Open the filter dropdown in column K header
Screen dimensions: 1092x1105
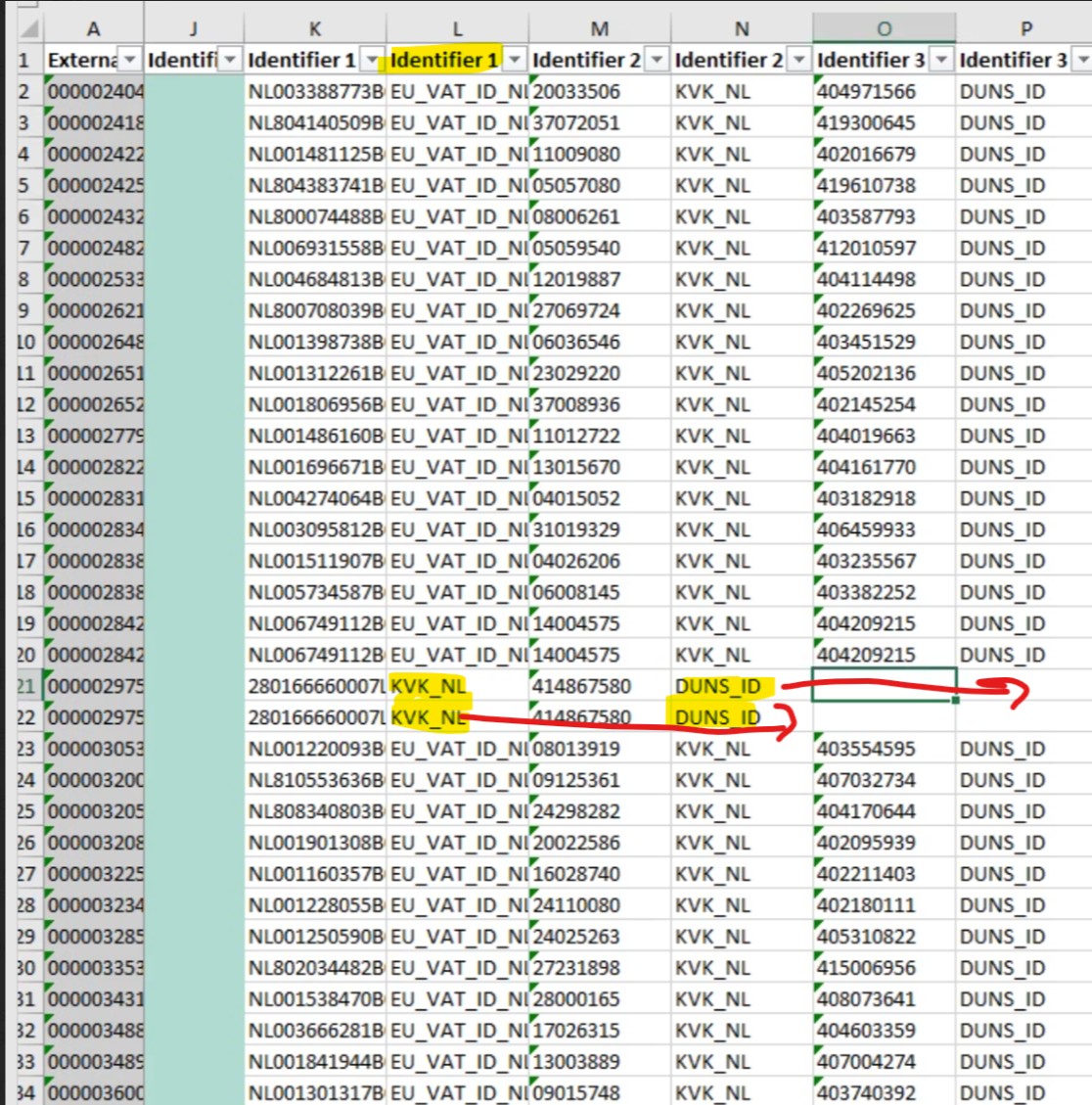372,60
